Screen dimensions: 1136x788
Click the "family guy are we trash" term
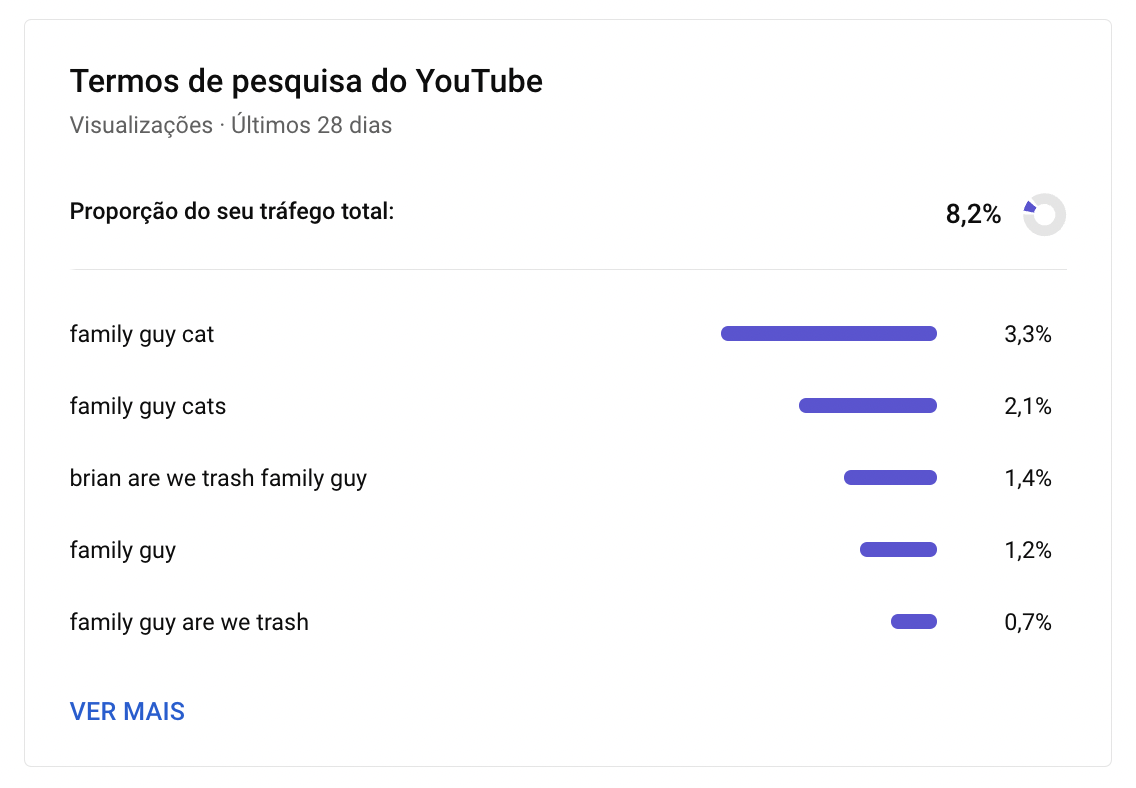(x=189, y=622)
